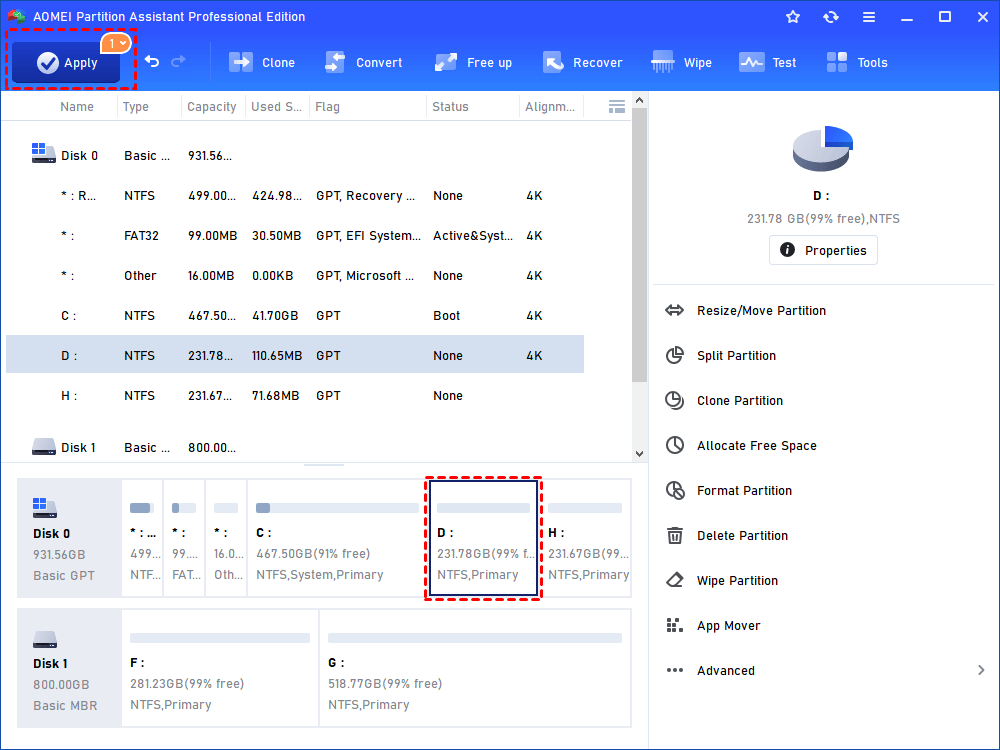The width and height of the screenshot is (1000, 750).
Task: Open the hamburger menu in title bar
Action: pyautogui.click(x=868, y=17)
